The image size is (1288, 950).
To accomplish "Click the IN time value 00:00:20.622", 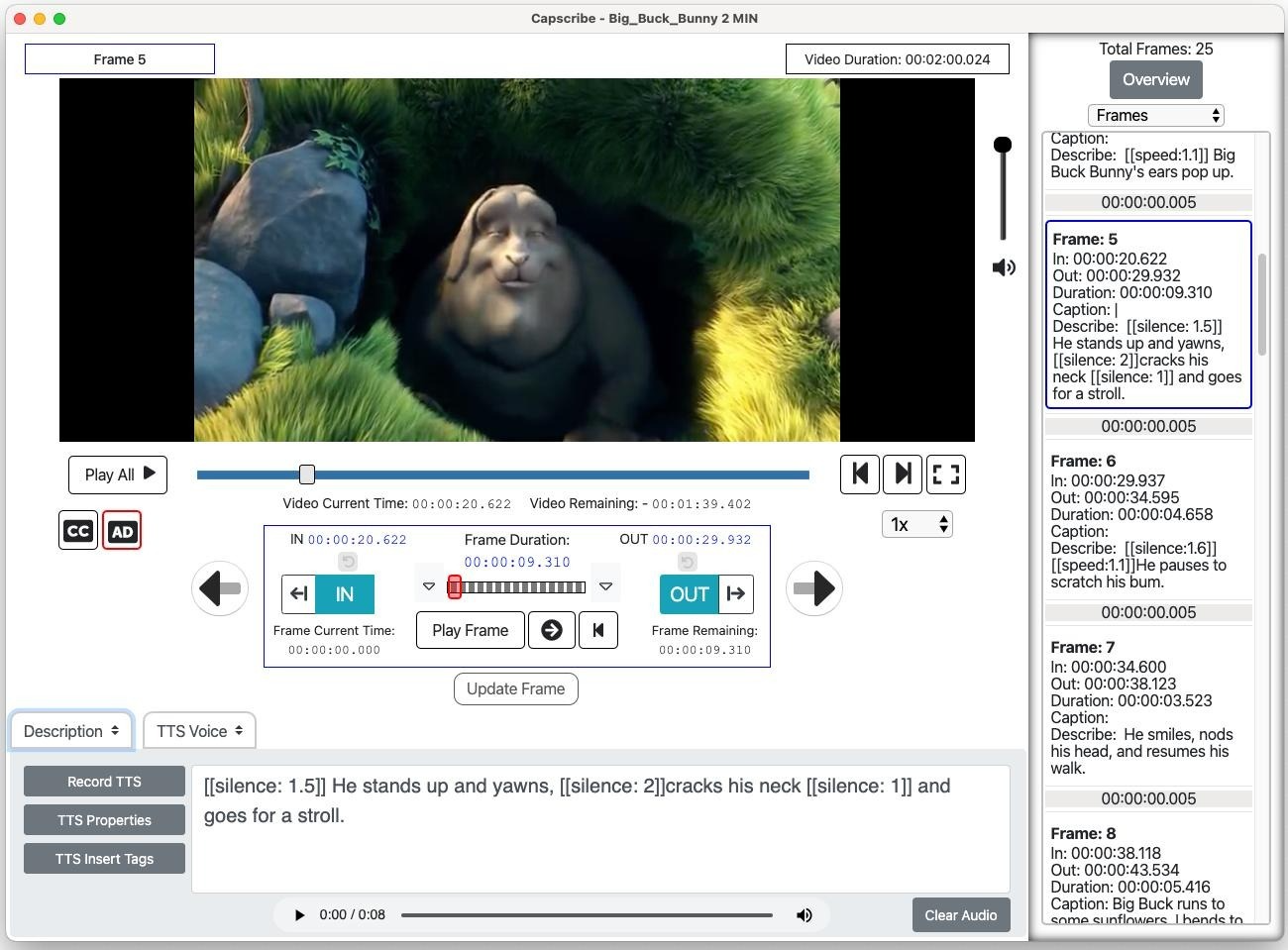I will pyautogui.click(x=357, y=540).
